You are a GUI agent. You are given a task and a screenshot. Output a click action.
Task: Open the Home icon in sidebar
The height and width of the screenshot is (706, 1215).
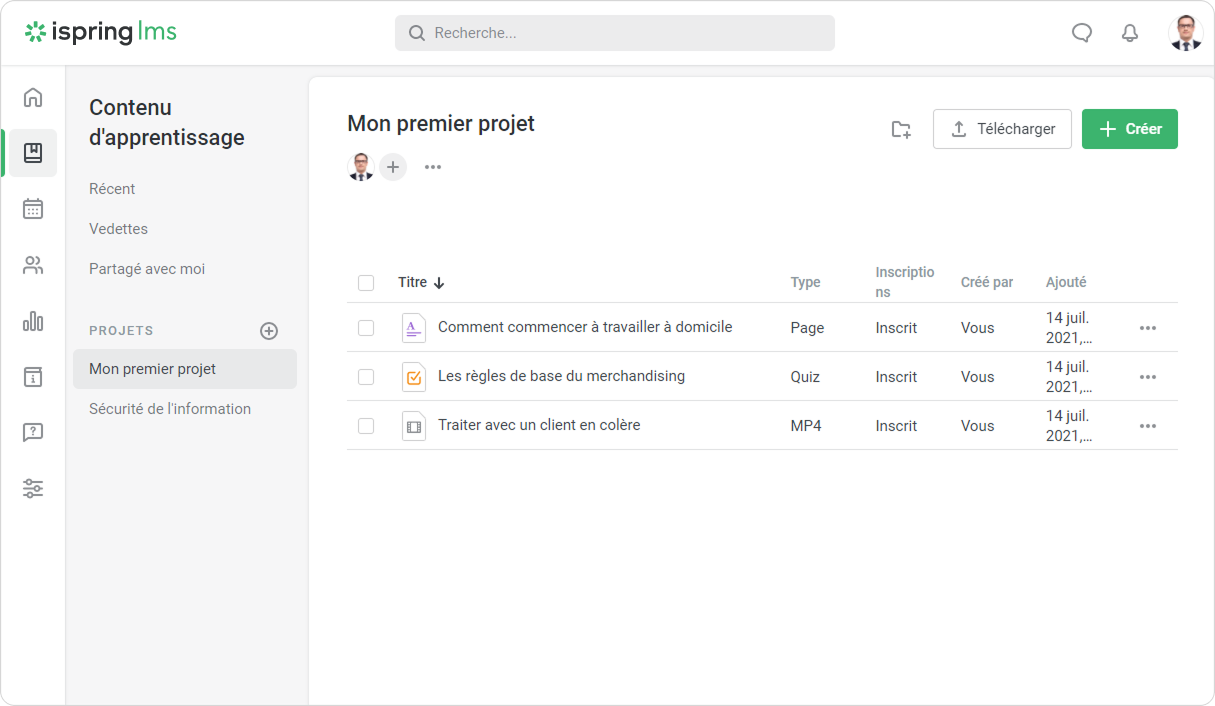click(33, 97)
